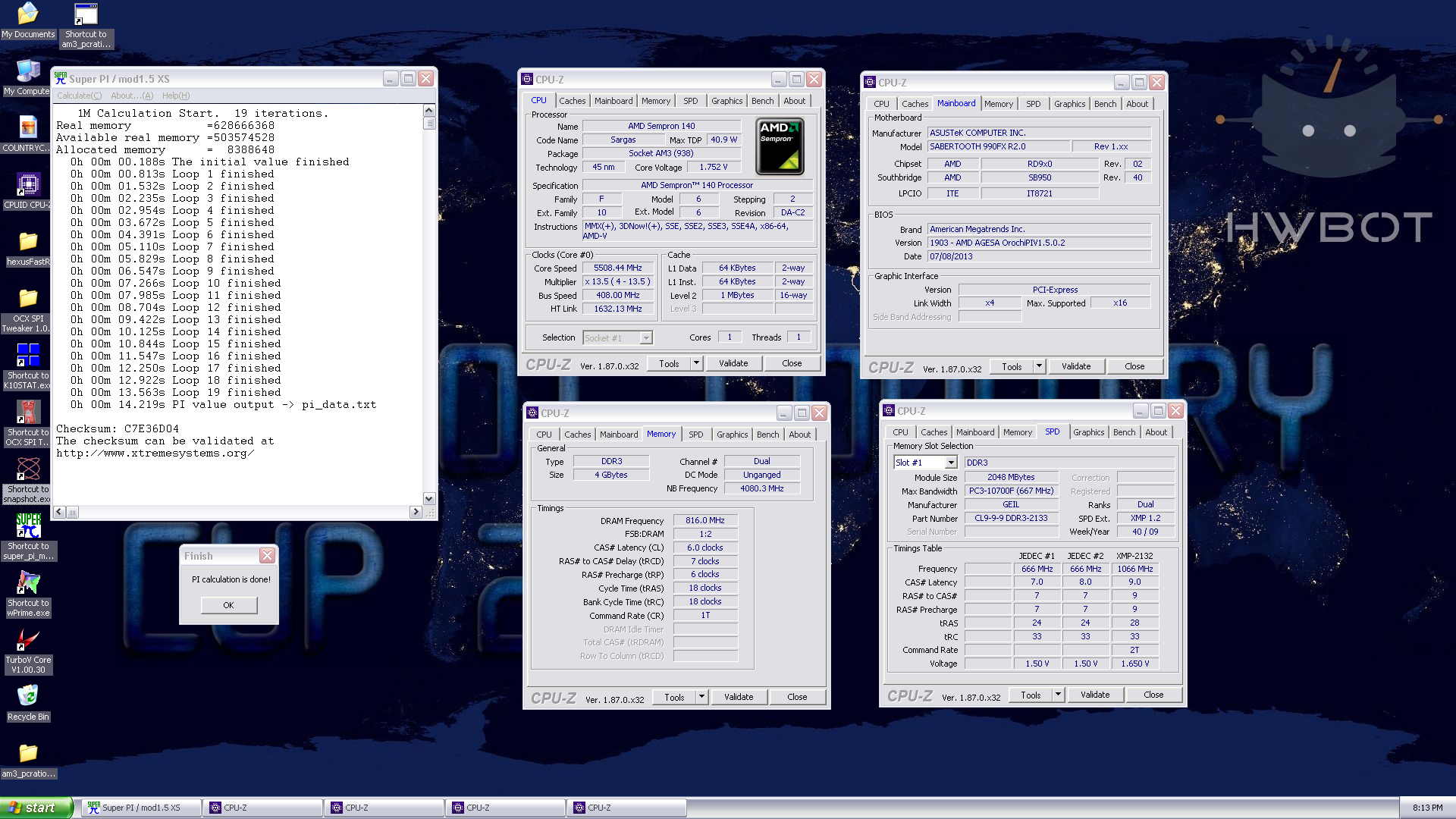Viewport: 1456px width, 819px height.
Task: Open About tab in SPD window
Action: tap(1156, 432)
